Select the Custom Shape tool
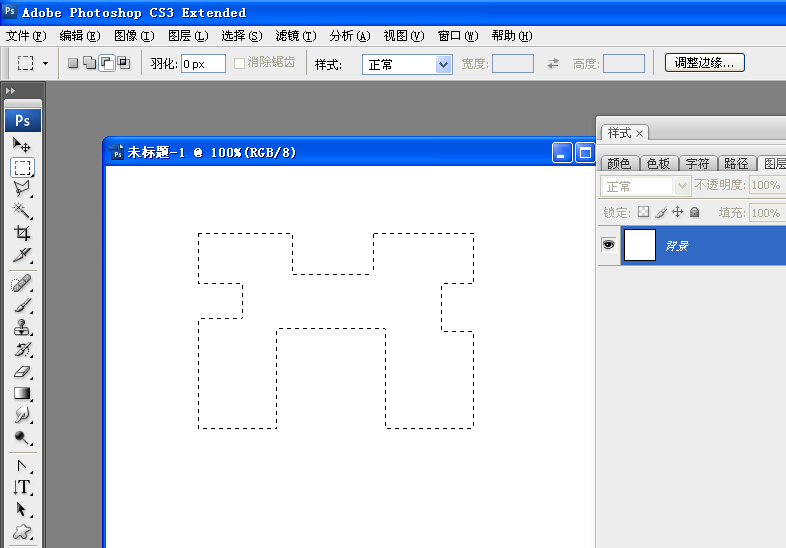 pyautogui.click(x=22, y=531)
